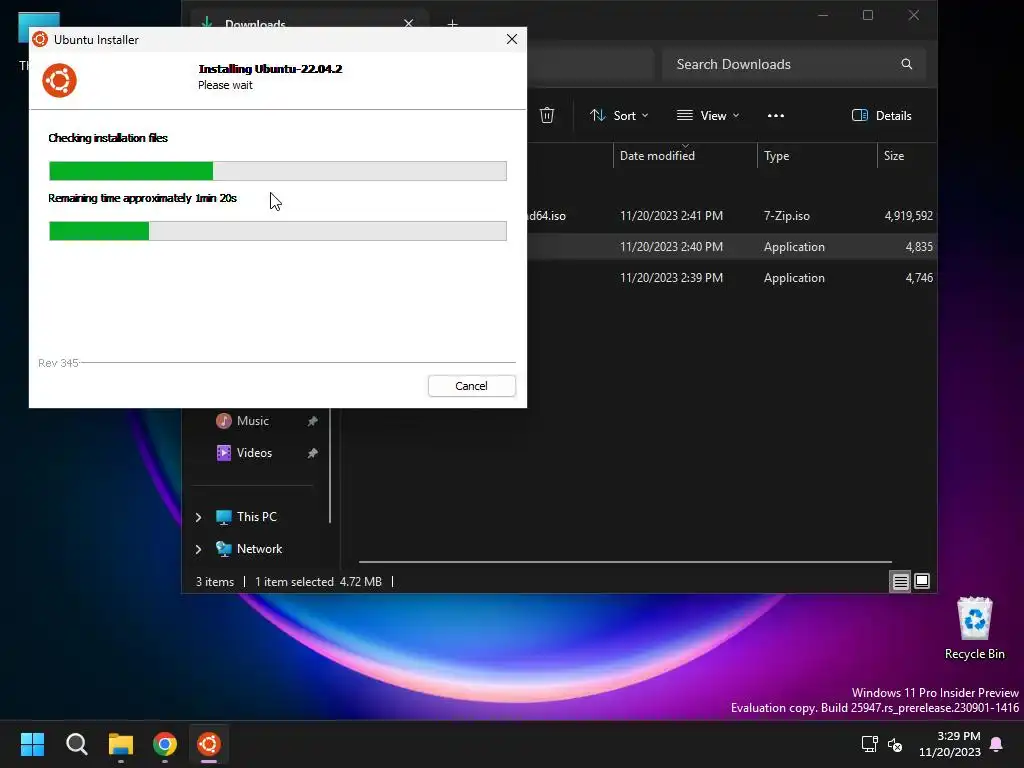Click the remaining time progress bar
The width and height of the screenshot is (1024, 768).
[x=278, y=231]
